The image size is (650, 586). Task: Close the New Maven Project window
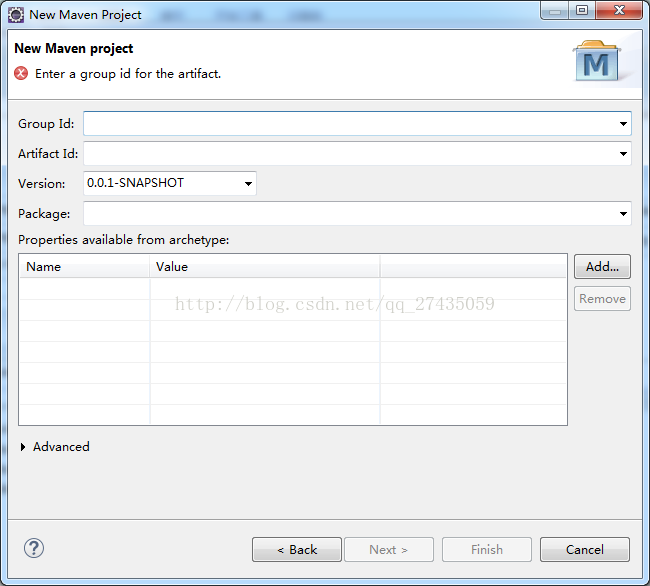[x=619, y=10]
